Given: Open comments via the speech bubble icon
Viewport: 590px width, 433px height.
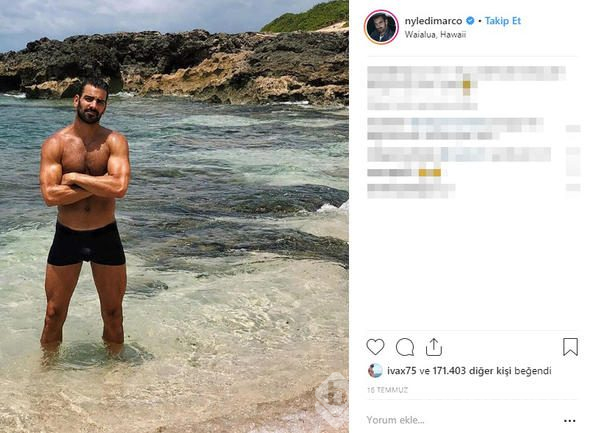Looking at the screenshot, I should pyautogui.click(x=405, y=347).
